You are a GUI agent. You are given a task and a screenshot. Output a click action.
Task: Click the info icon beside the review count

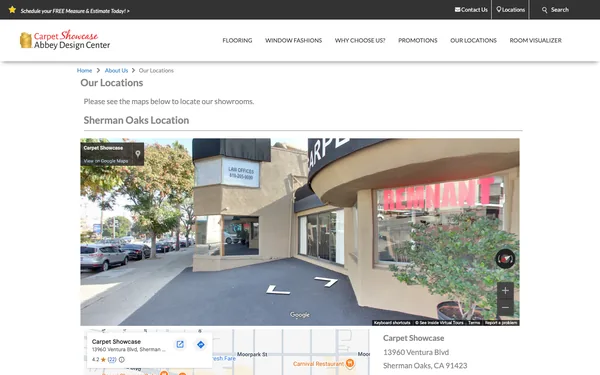(x=122, y=359)
